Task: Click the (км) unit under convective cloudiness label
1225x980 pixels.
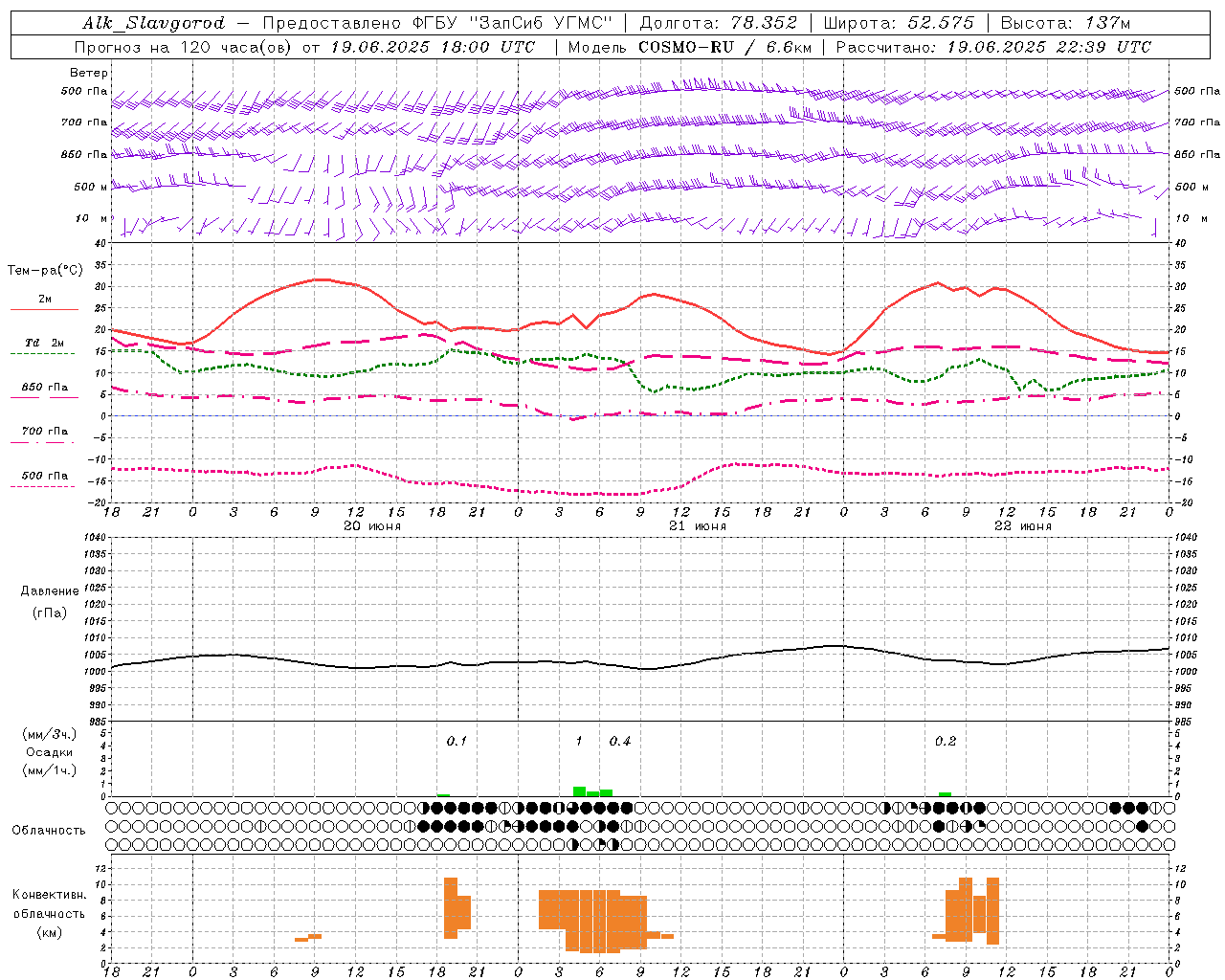Action: coord(50,932)
